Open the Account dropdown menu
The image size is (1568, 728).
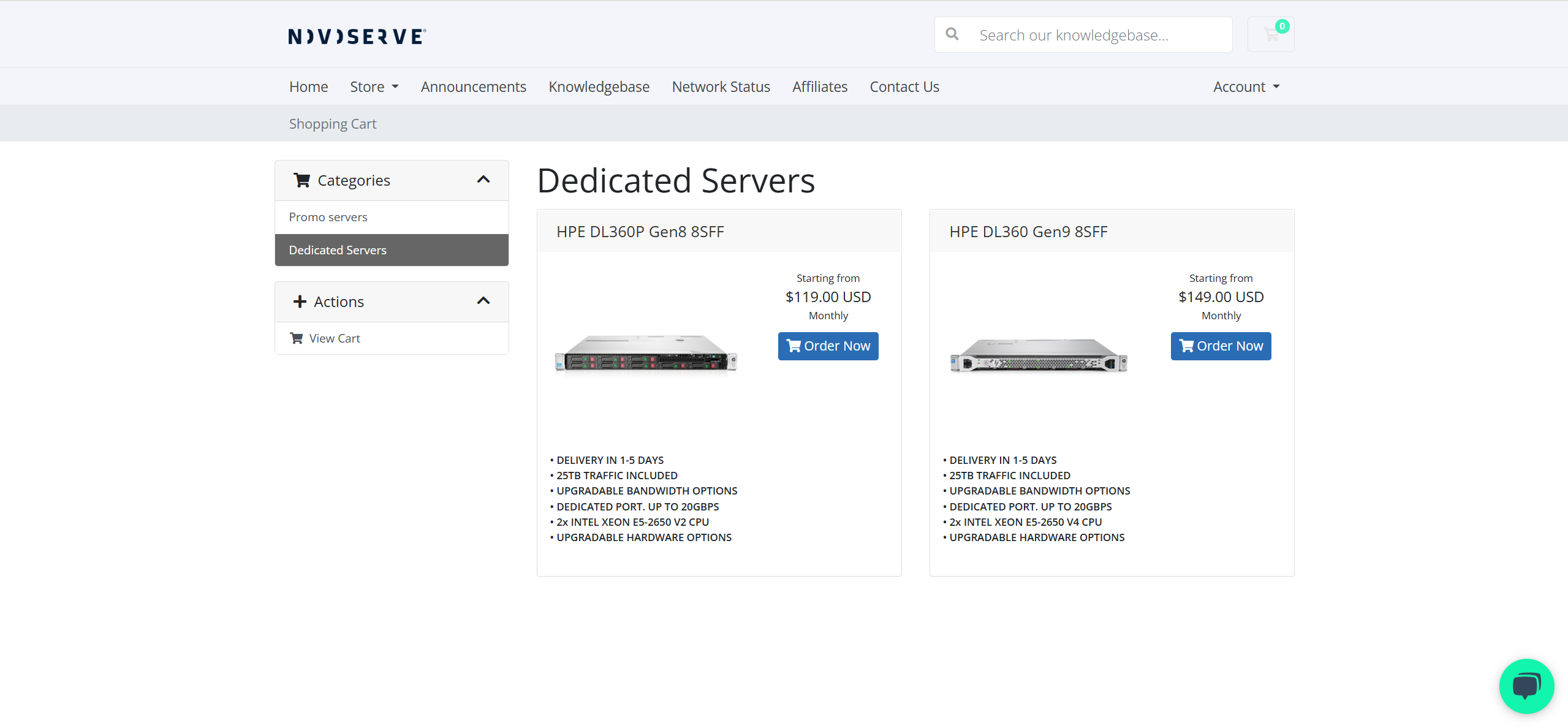coord(1246,86)
